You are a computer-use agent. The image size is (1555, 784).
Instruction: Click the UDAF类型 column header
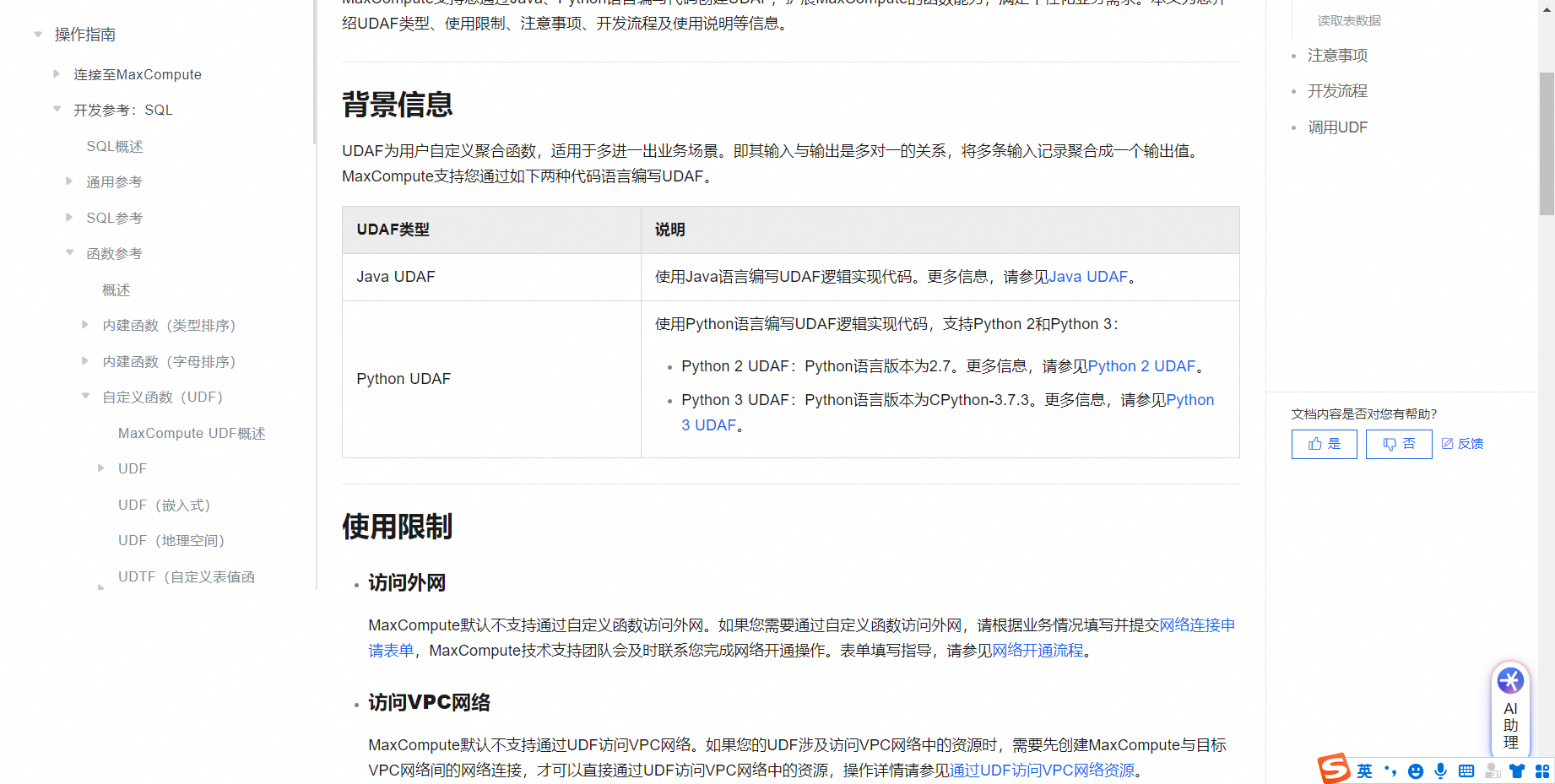click(491, 230)
